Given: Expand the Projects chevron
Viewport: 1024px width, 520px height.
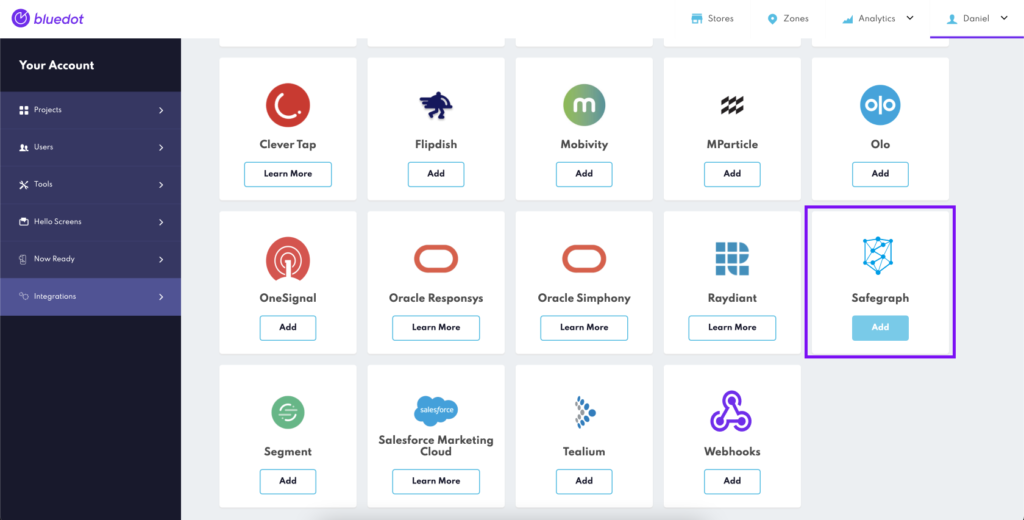Looking at the screenshot, I should tap(161, 110).
